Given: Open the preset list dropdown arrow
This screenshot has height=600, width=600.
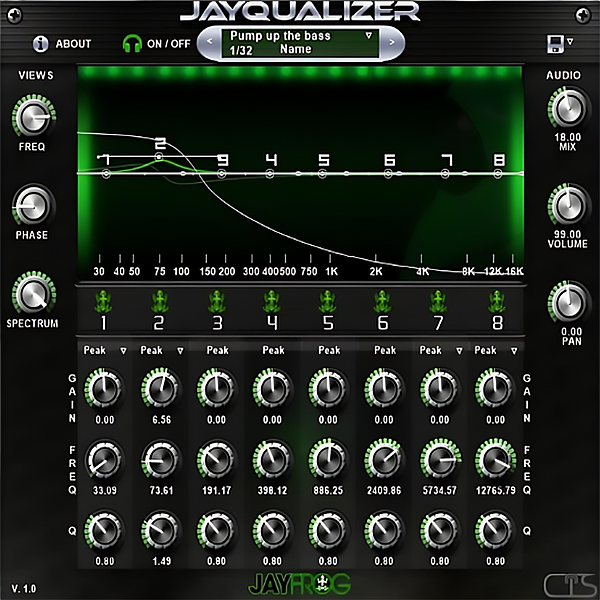Looking at the screenshot, I should (x=368, y=36).
